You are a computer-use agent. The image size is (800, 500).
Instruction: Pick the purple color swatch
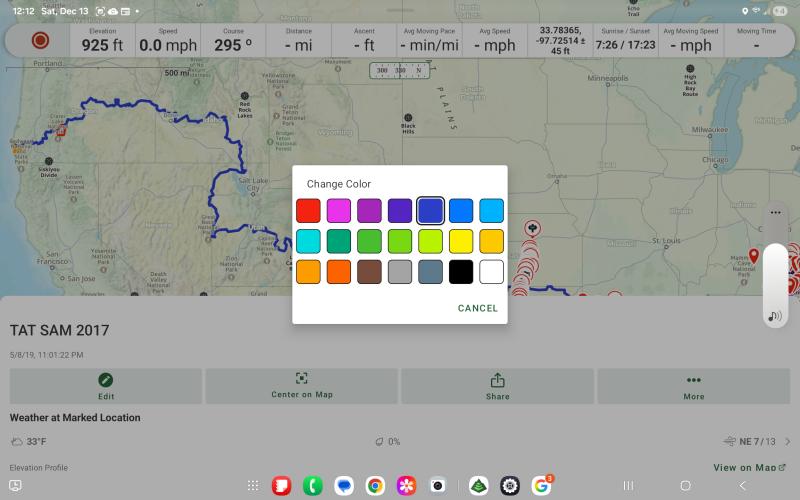click(369, 211)
